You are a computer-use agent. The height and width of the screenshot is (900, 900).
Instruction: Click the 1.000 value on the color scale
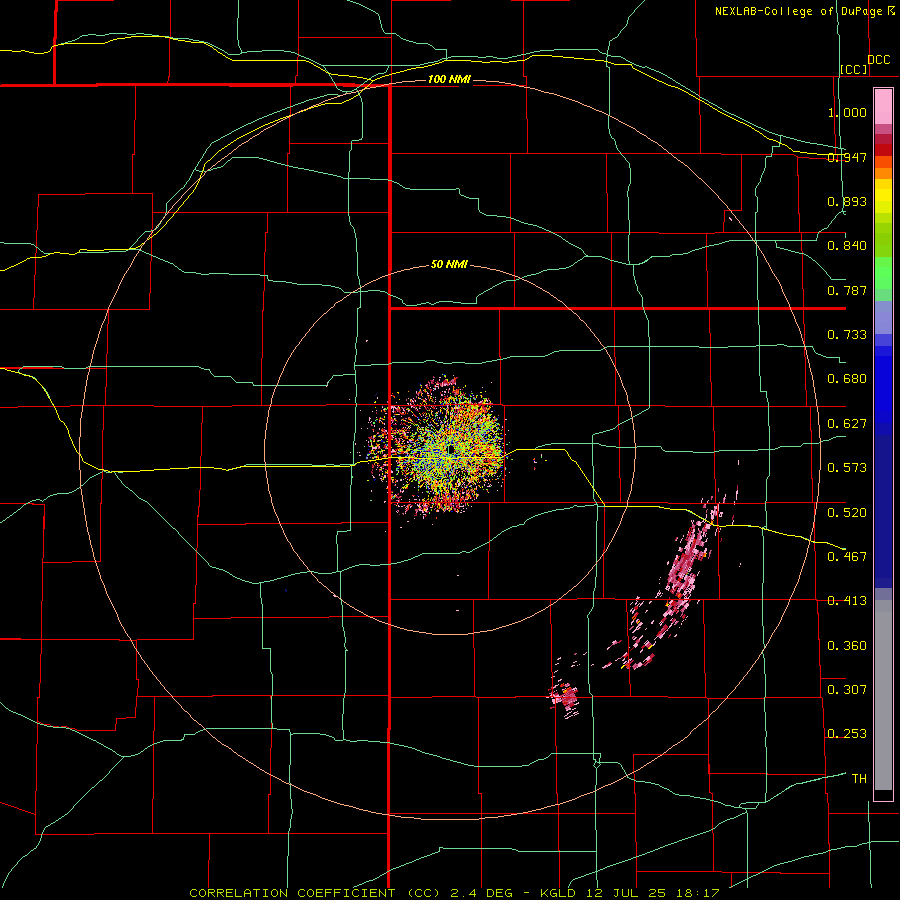pyautogui.click(x=847, y=112)
